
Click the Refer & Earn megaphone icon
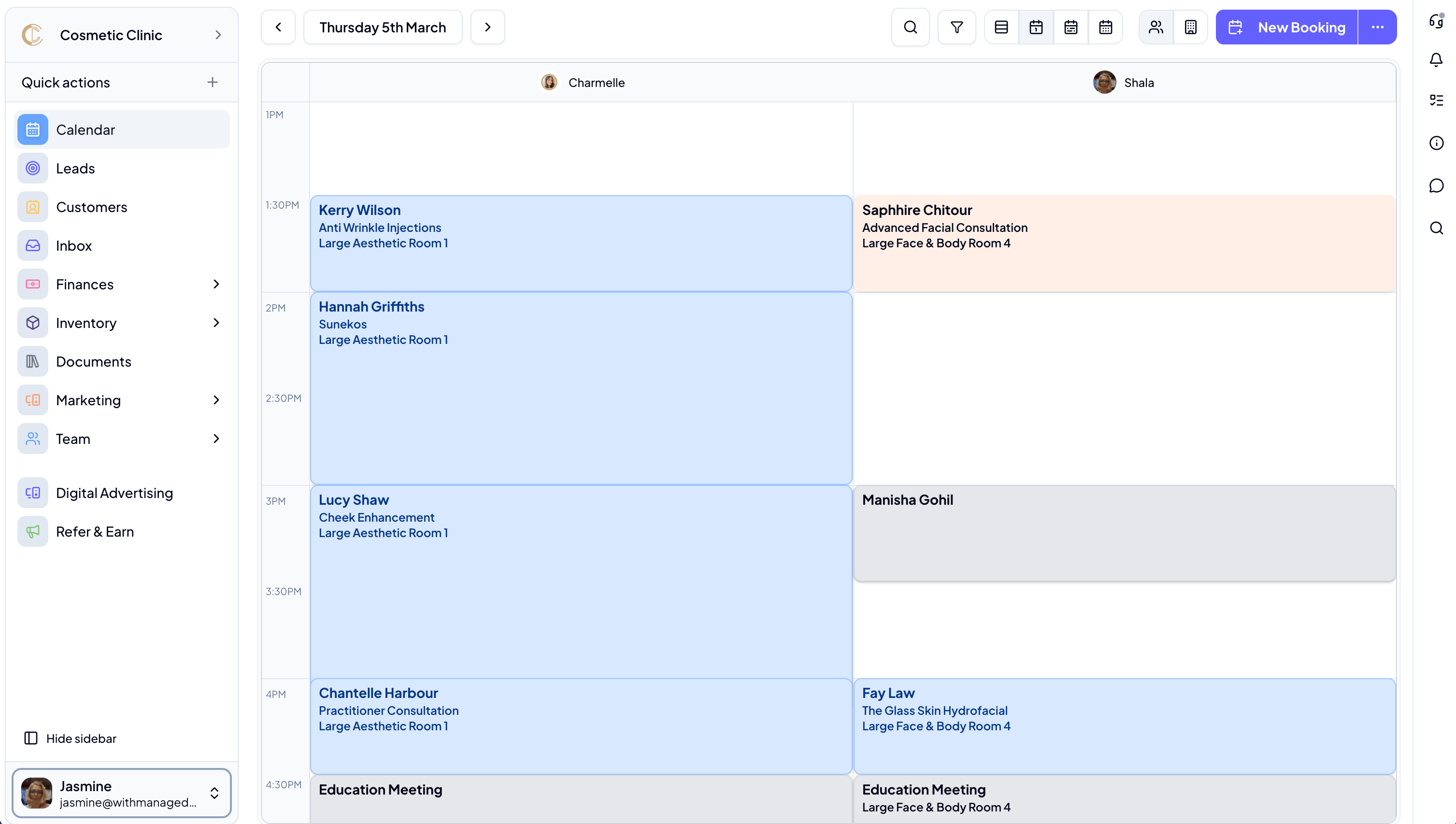33,531
